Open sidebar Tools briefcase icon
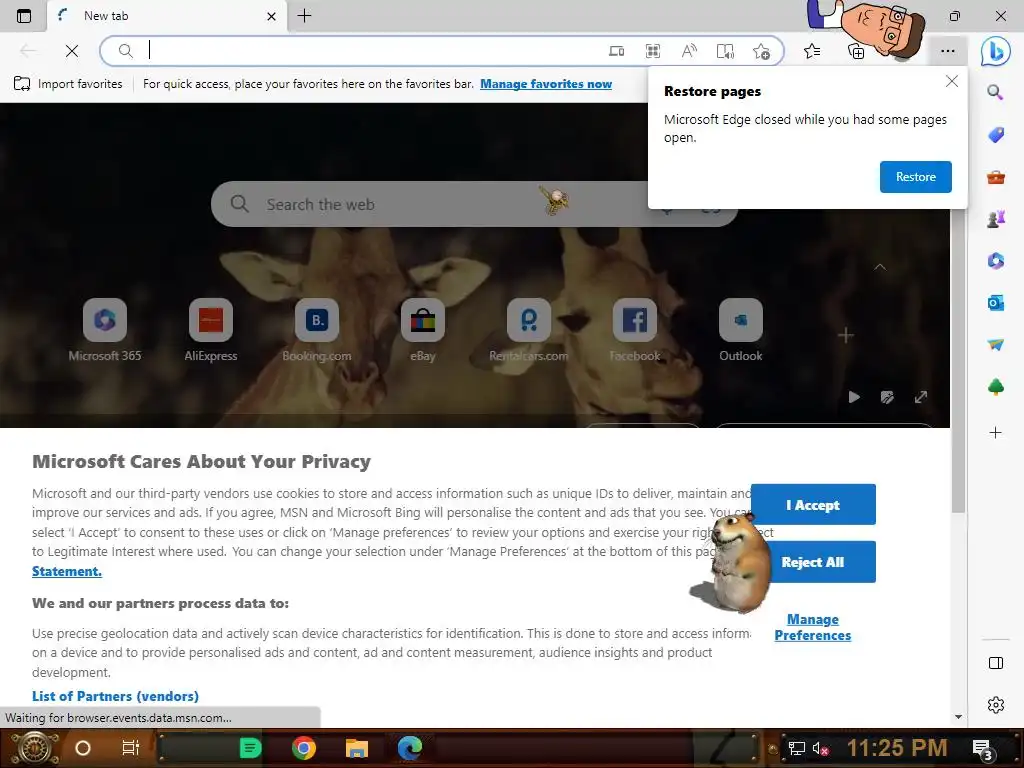Image resolution: width=1024 pixels, height=768 pixels. [x=995, y=177]
